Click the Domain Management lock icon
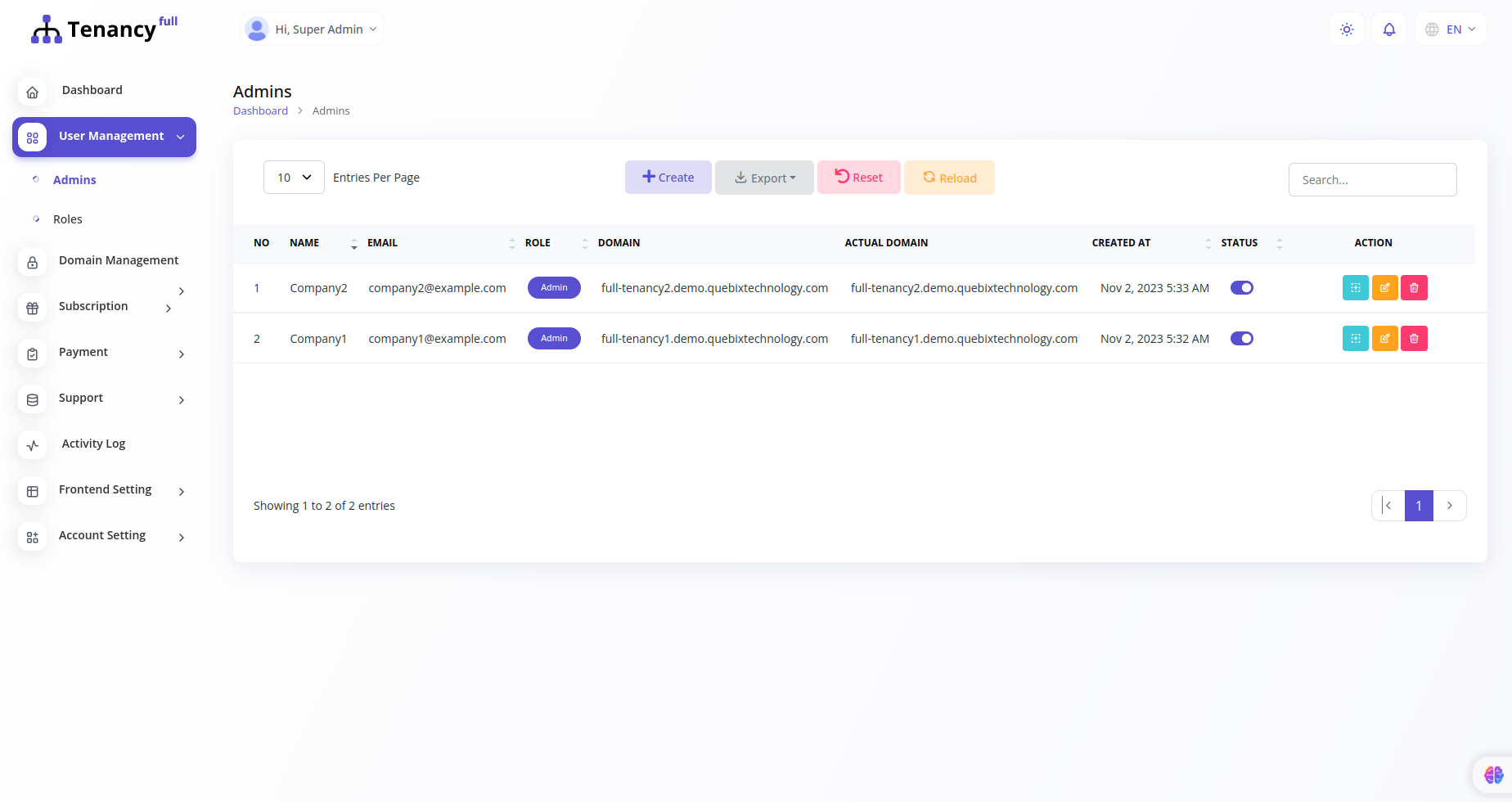This screenshot has height=802, width=1512. [32, 262]
